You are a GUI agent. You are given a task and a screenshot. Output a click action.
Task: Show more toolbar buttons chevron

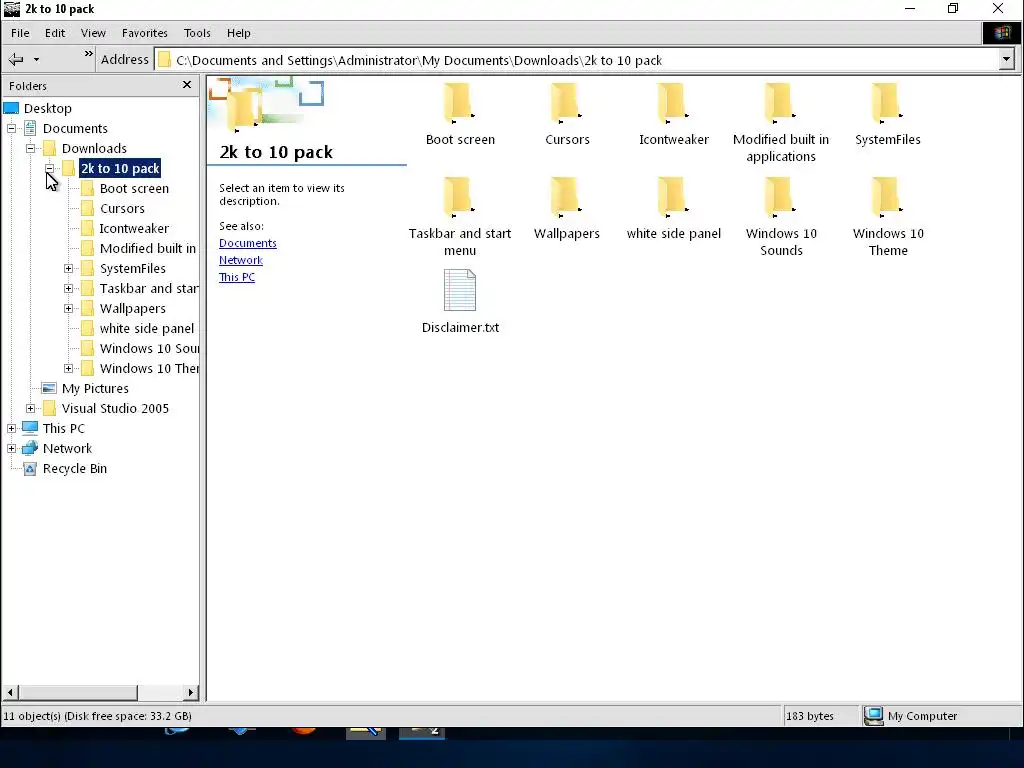click(88, 54)
